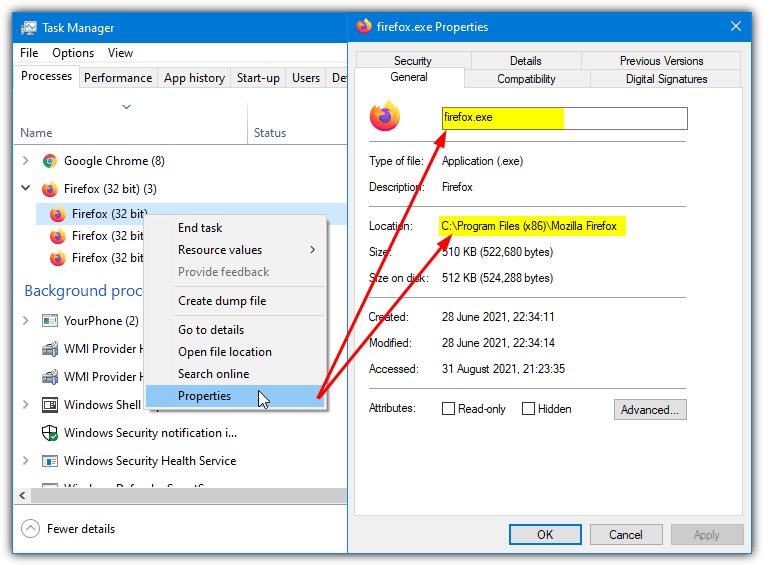Image resolution: width=764 pixels, height=565 pixels.
Task: Choose Search online from context menu
Action: click(236, 374)
